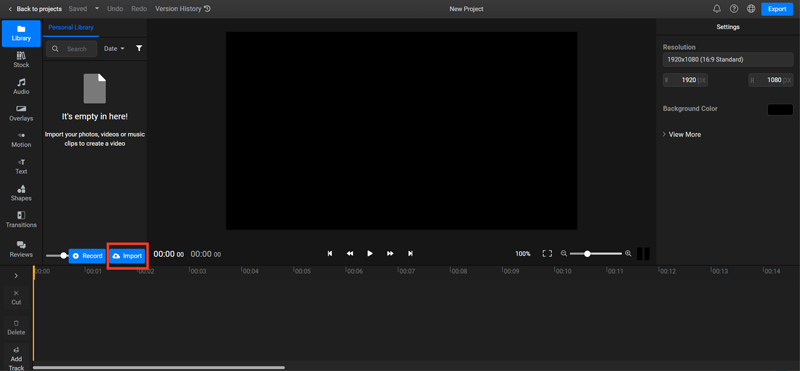Open the Resolution 1920x1080 dropdown
800x371 pixels.
728,60
